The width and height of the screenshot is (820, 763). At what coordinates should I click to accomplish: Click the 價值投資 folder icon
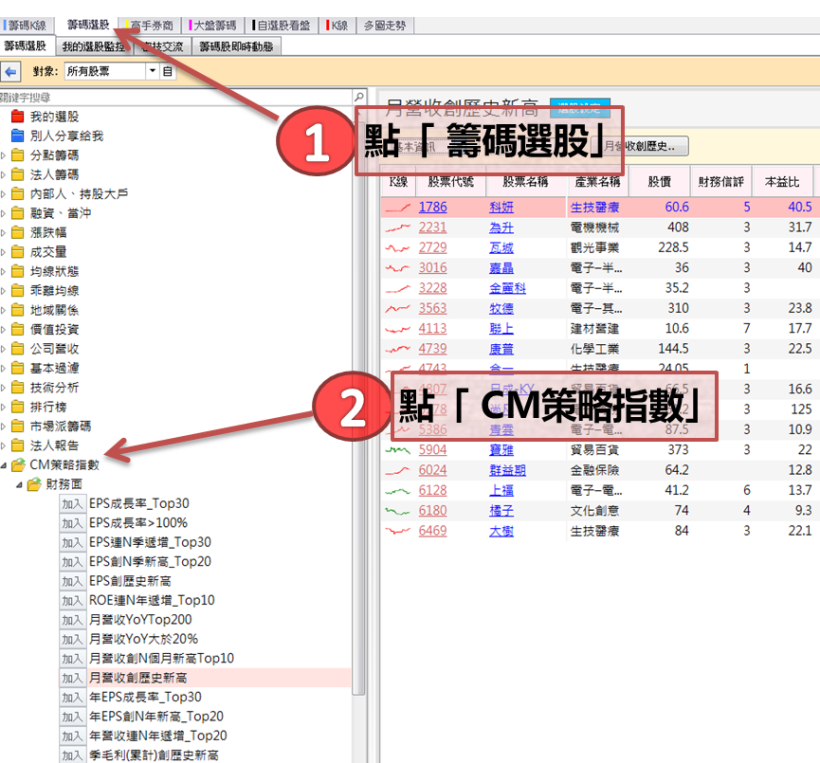[x=18, y=329]
